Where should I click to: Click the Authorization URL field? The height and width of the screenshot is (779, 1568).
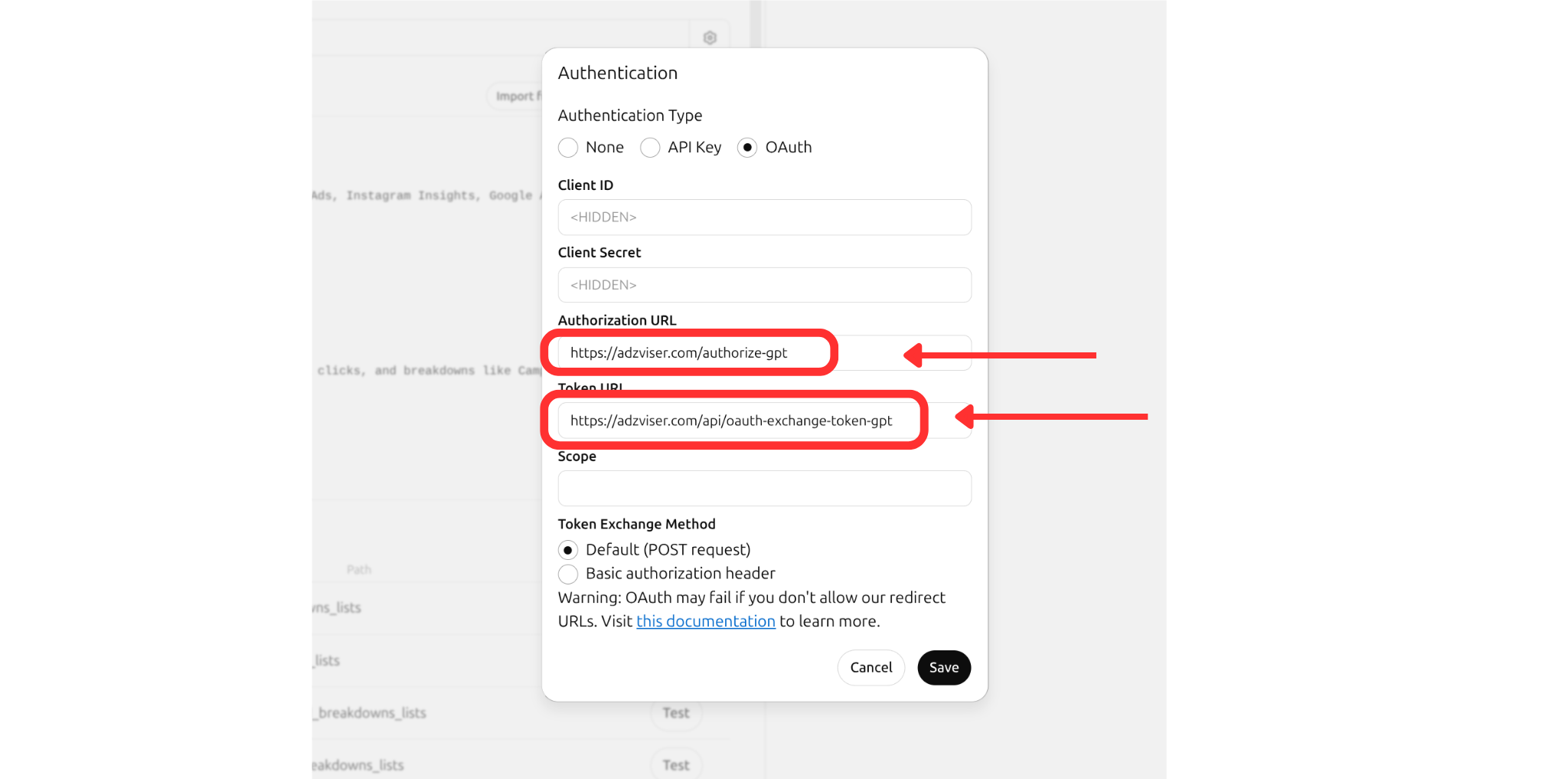click(x=764, y=353)
